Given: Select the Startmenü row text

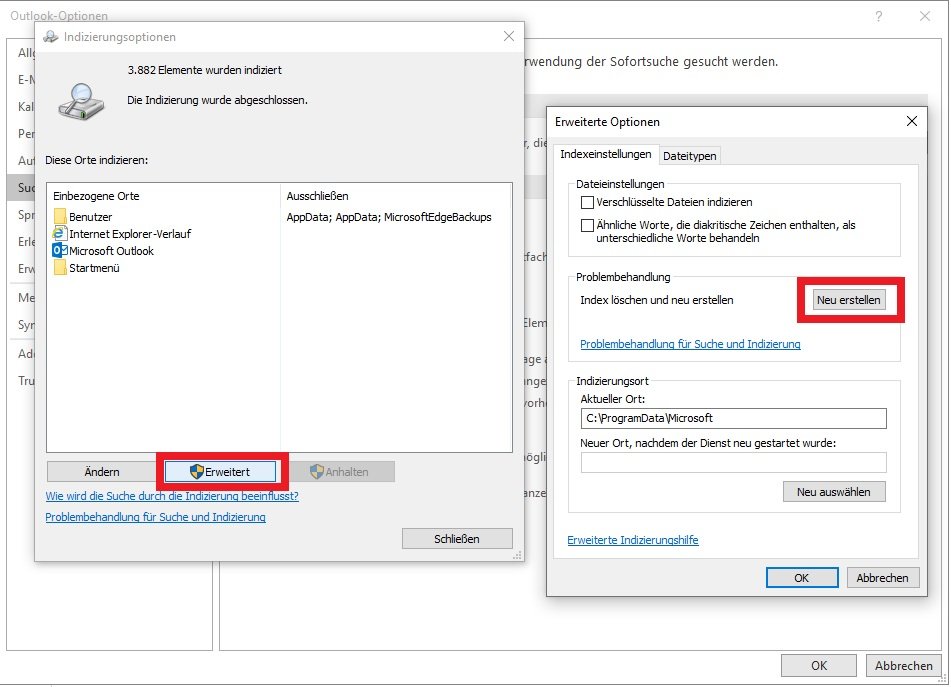Looking at the screenshot, I should point(94,268).
